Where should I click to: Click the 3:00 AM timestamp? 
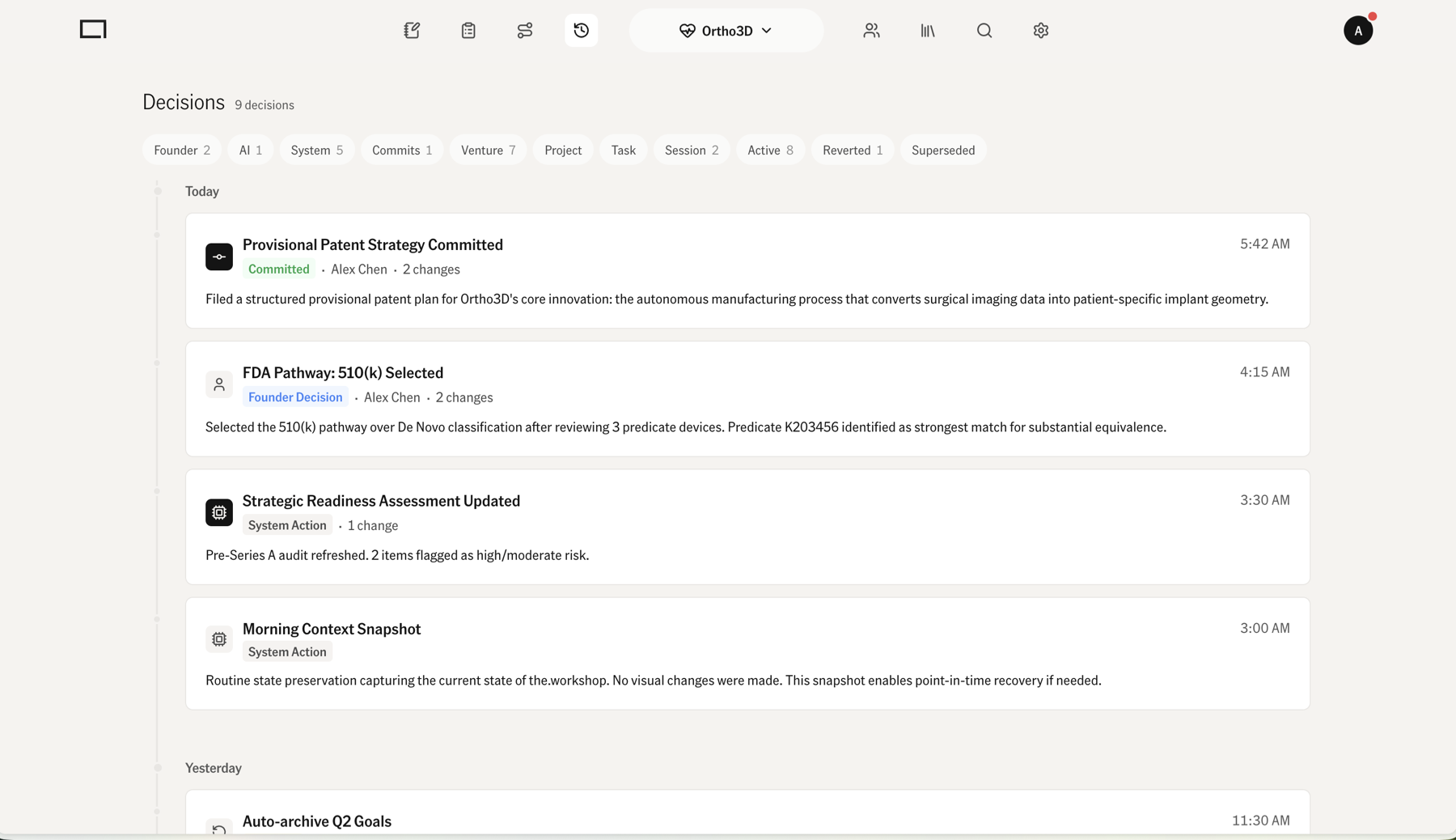click(x=1265, y=627)
